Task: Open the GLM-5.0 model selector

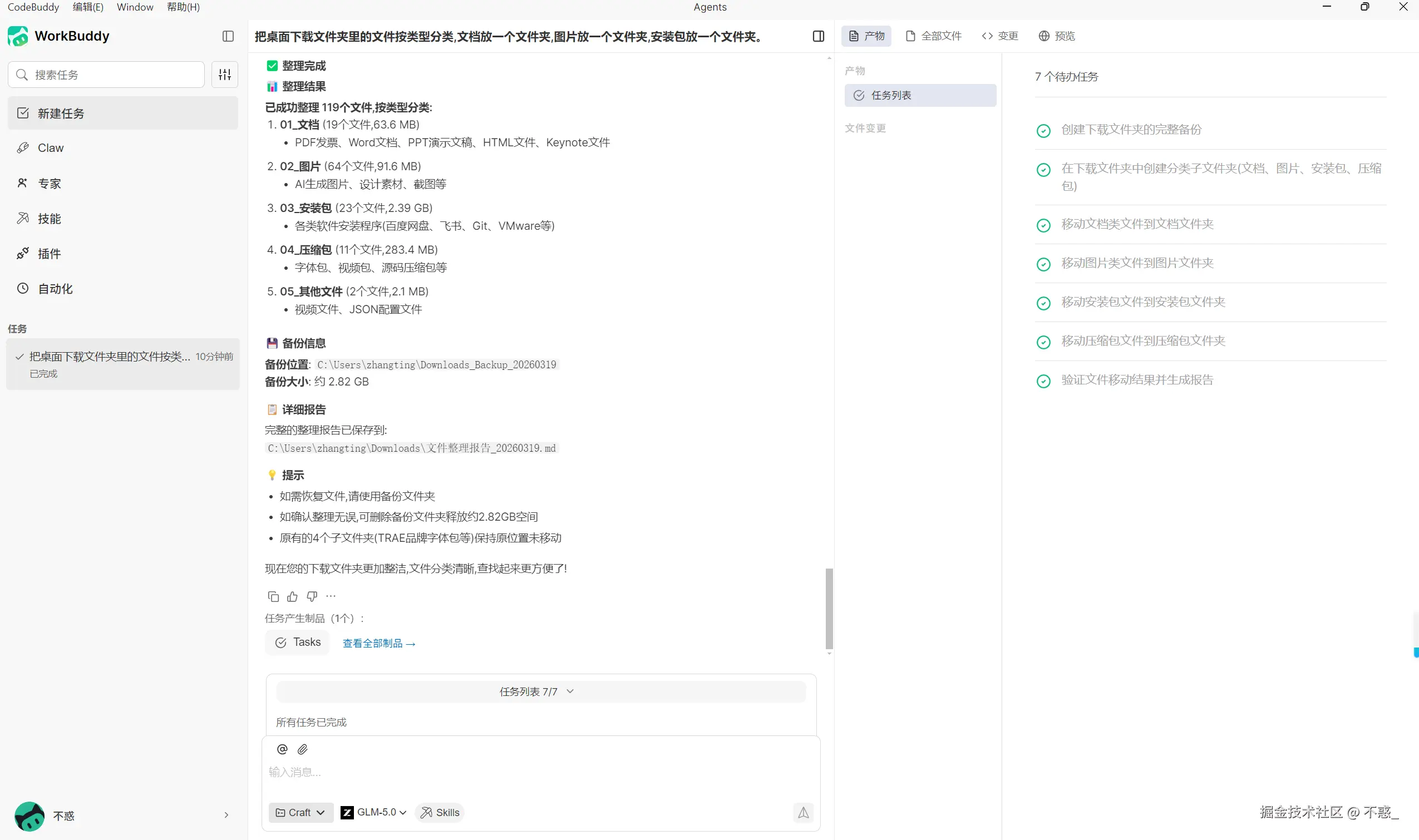Action: pos(374,813)
